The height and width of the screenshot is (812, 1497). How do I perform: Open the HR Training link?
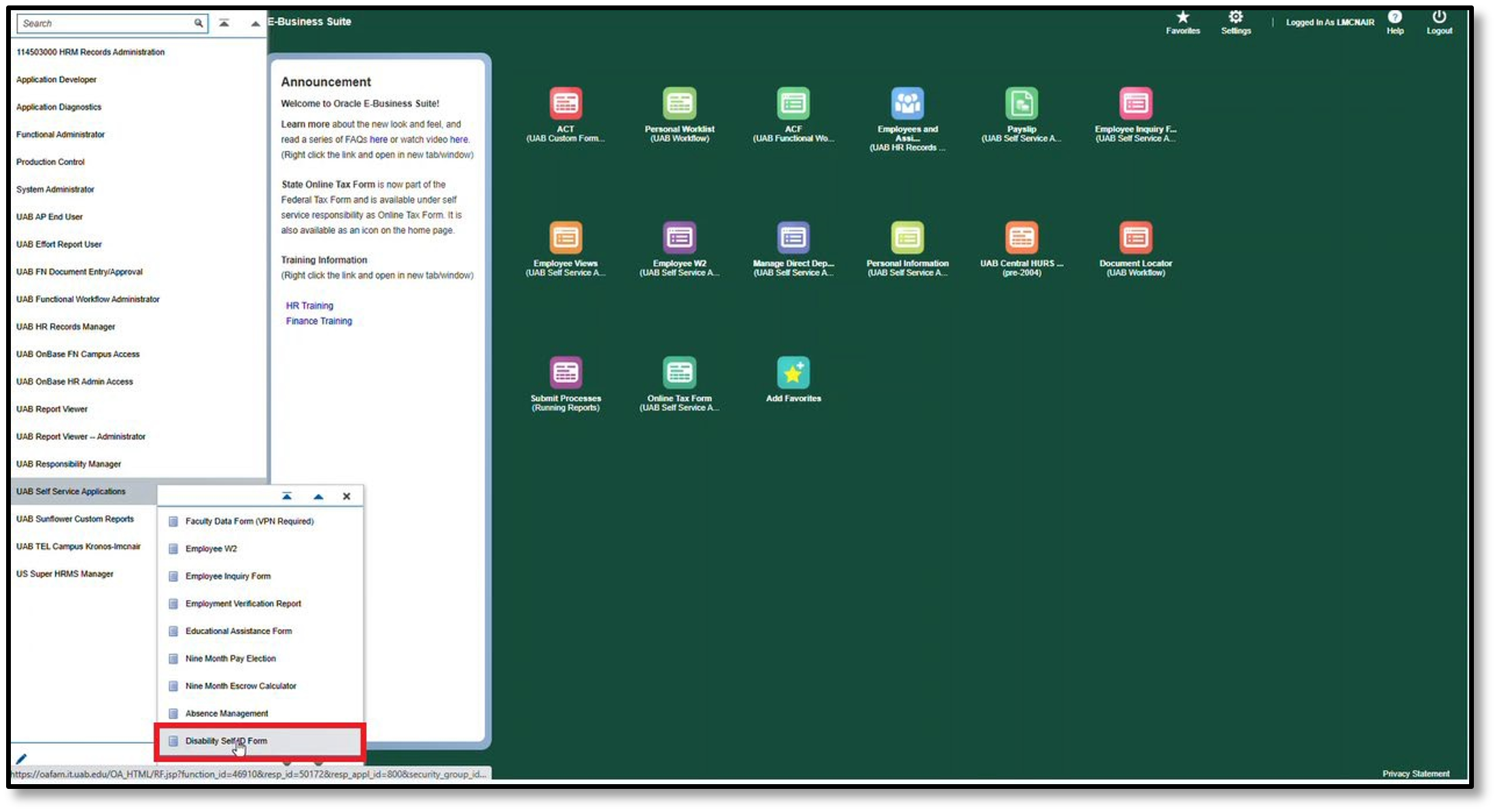309,306
